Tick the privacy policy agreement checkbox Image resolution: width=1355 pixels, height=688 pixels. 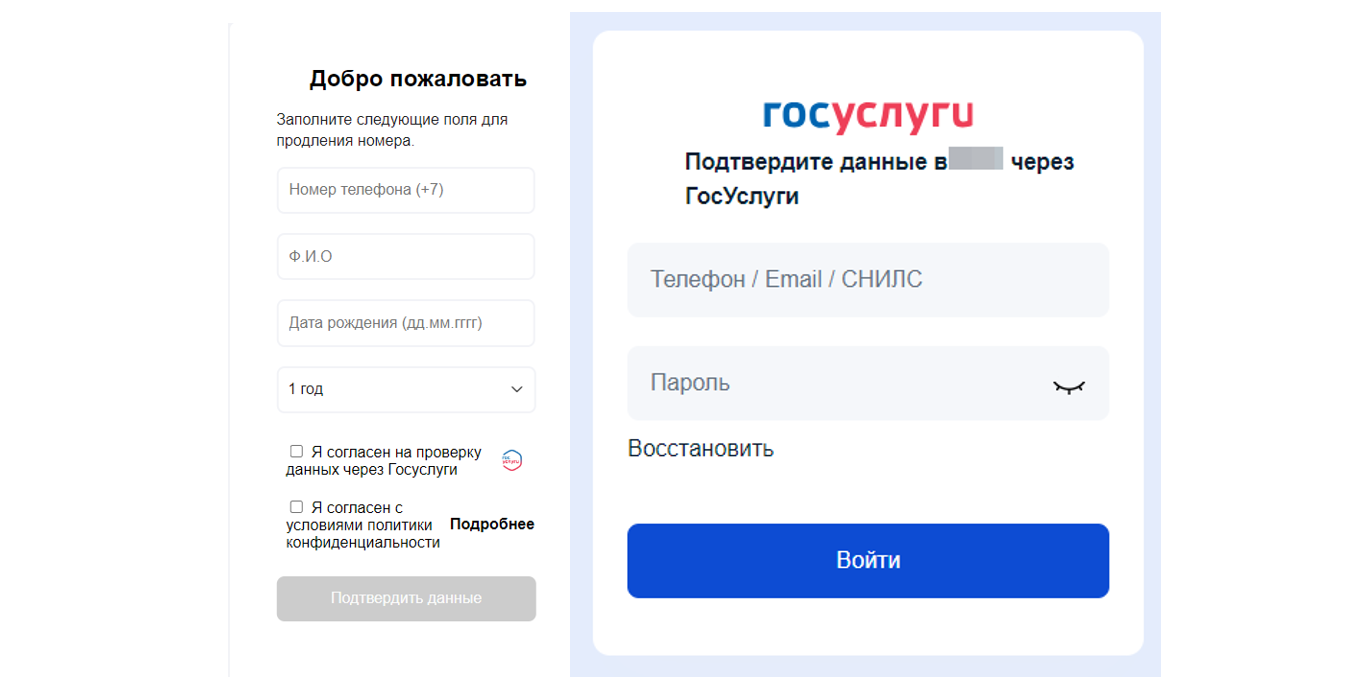[x=296, y=507]
